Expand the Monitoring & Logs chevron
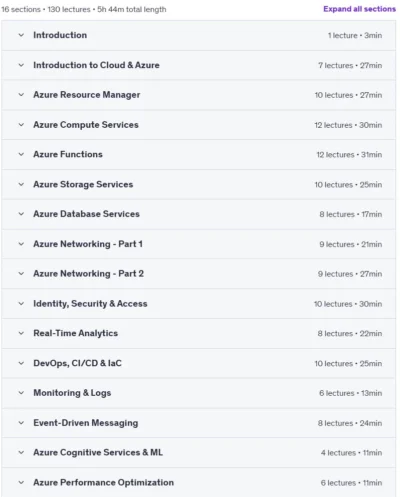 pyautogui.click(x=21, y=393)
